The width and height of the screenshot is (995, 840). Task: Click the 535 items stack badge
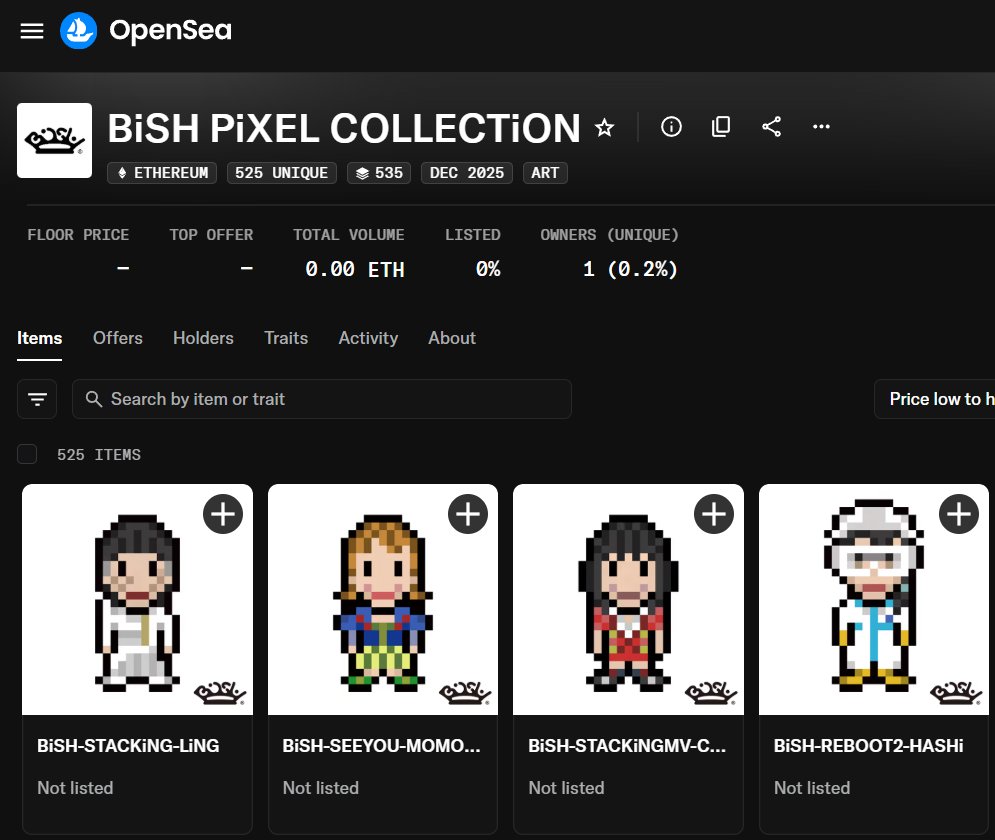click(x=379, y=173)
